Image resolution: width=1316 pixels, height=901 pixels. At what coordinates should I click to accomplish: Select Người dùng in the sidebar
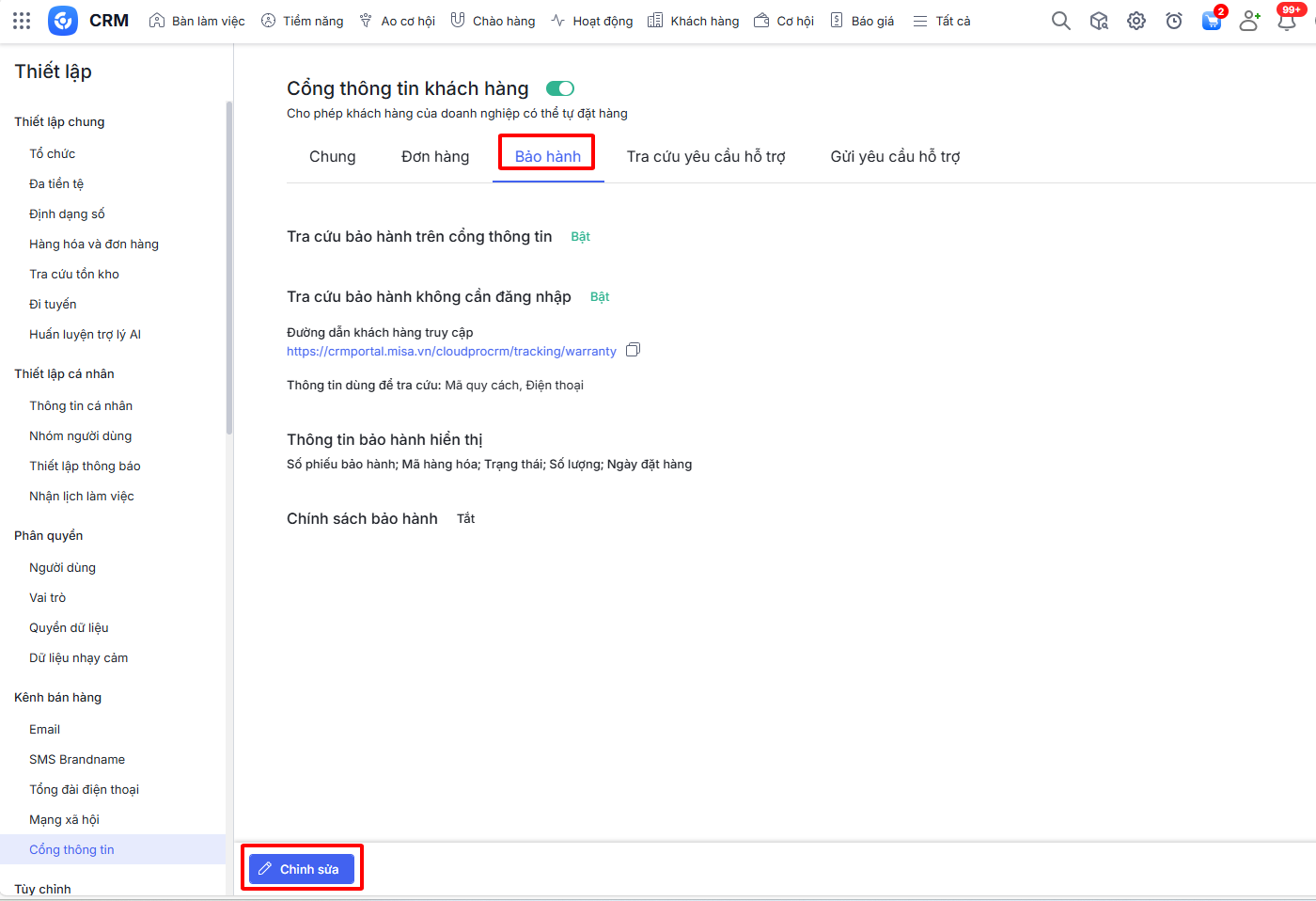62,568
